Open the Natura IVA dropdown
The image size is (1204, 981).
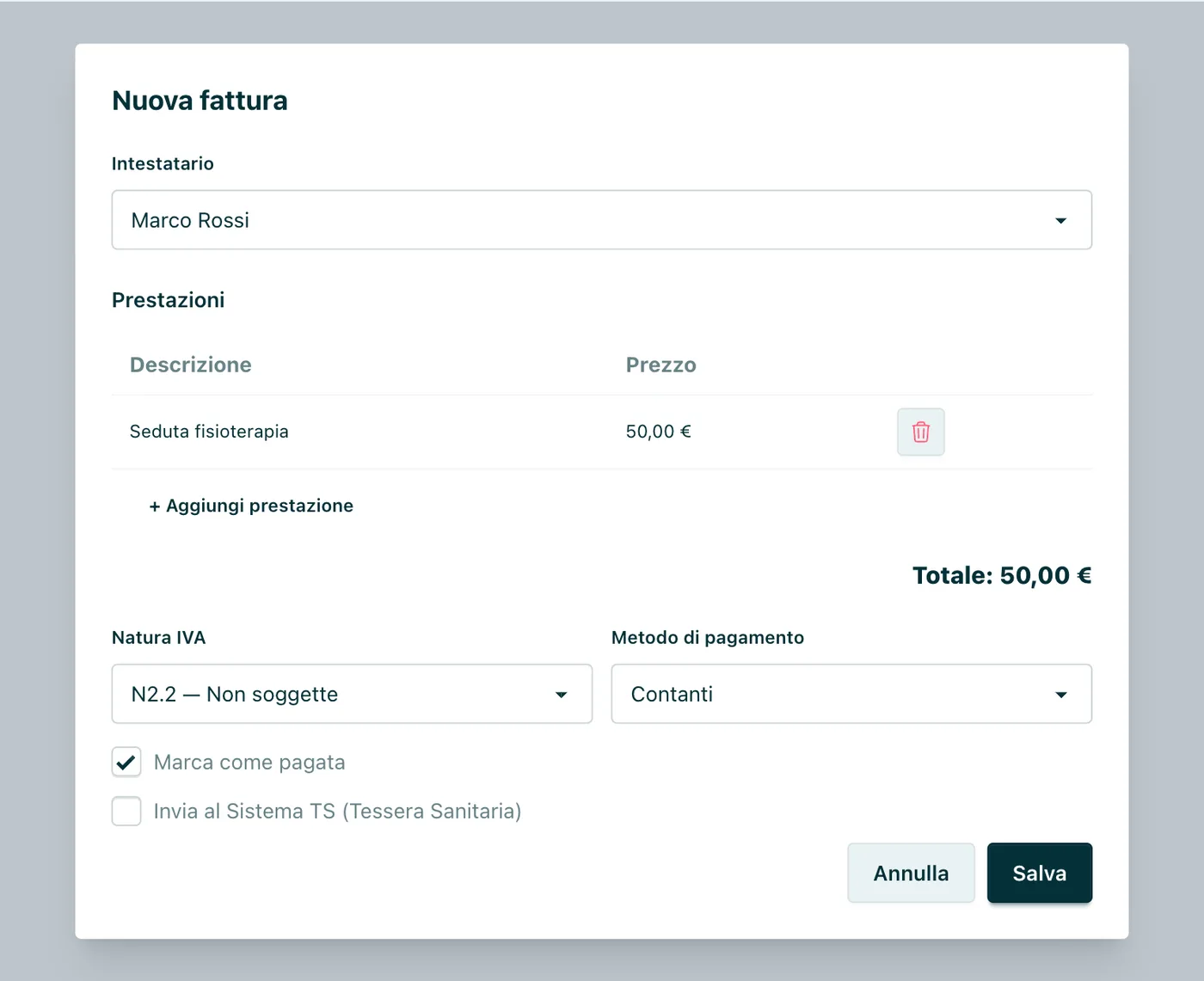click(352, 694)
